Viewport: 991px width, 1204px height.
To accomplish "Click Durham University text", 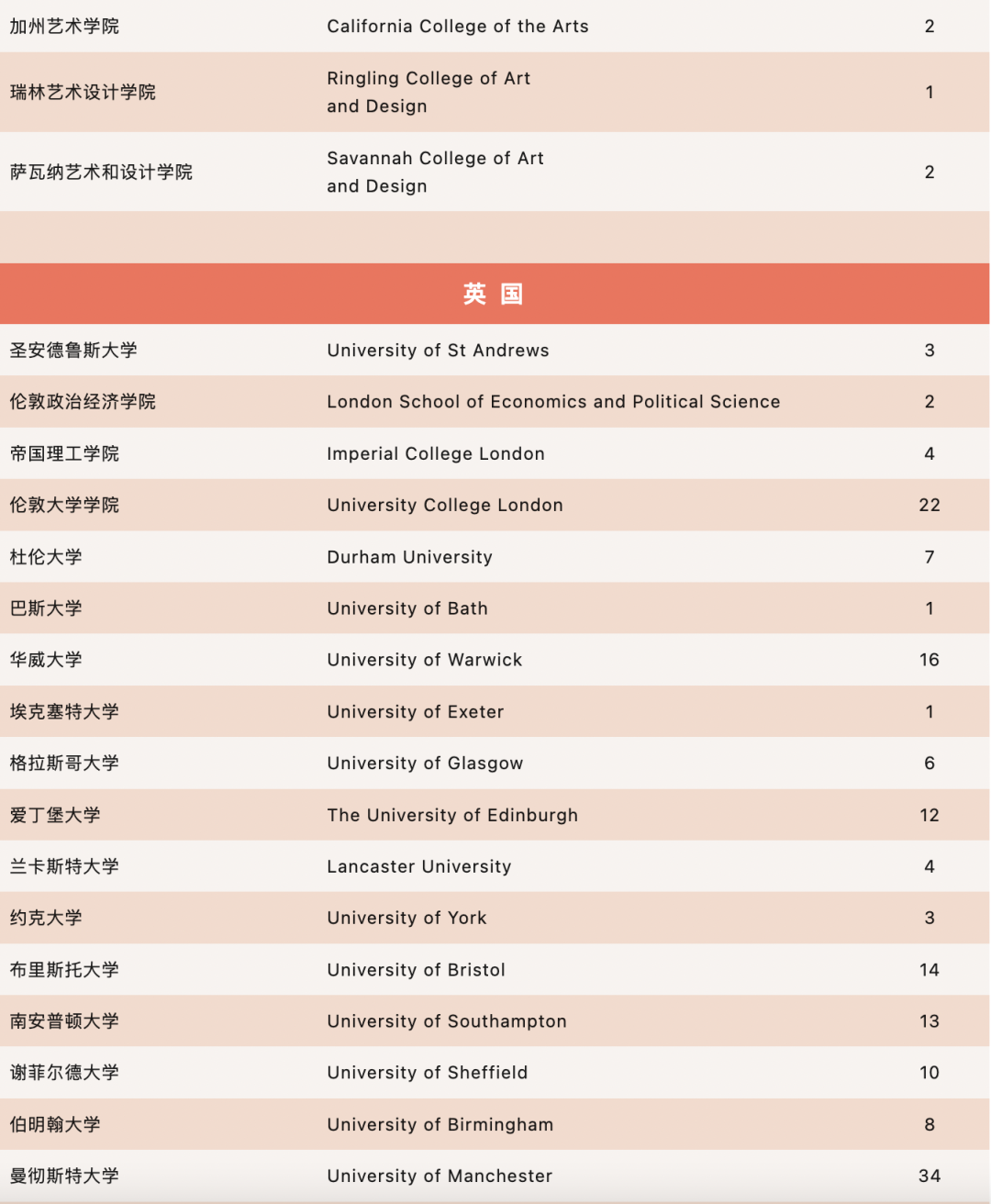I will pyautogui.click(x=409, y=557).
